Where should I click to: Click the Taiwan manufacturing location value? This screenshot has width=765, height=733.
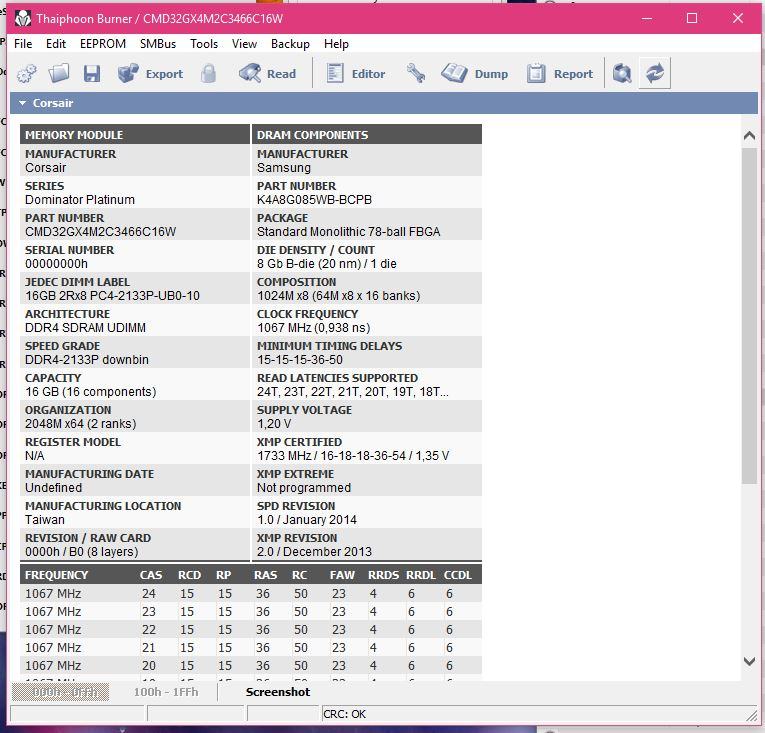(44, 520)
